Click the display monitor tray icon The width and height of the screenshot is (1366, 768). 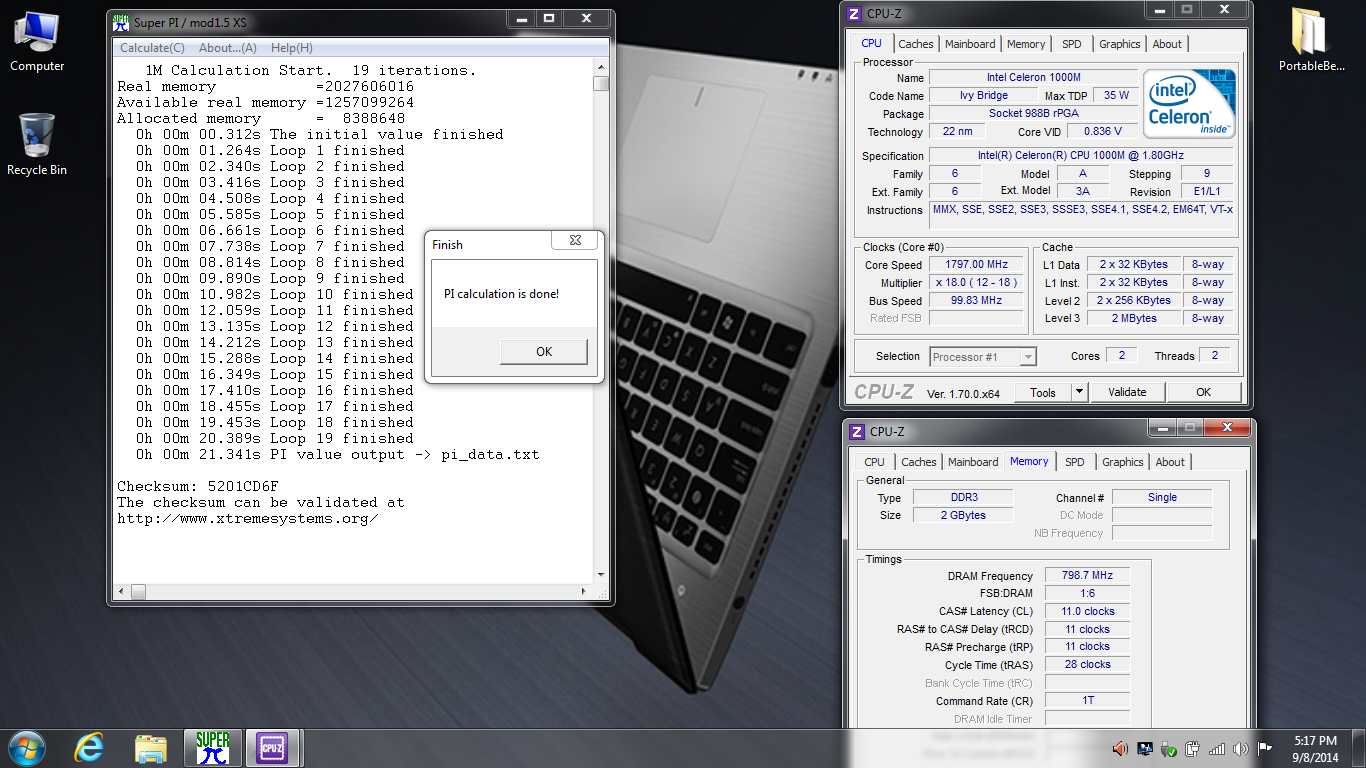tap(1144, 748)
